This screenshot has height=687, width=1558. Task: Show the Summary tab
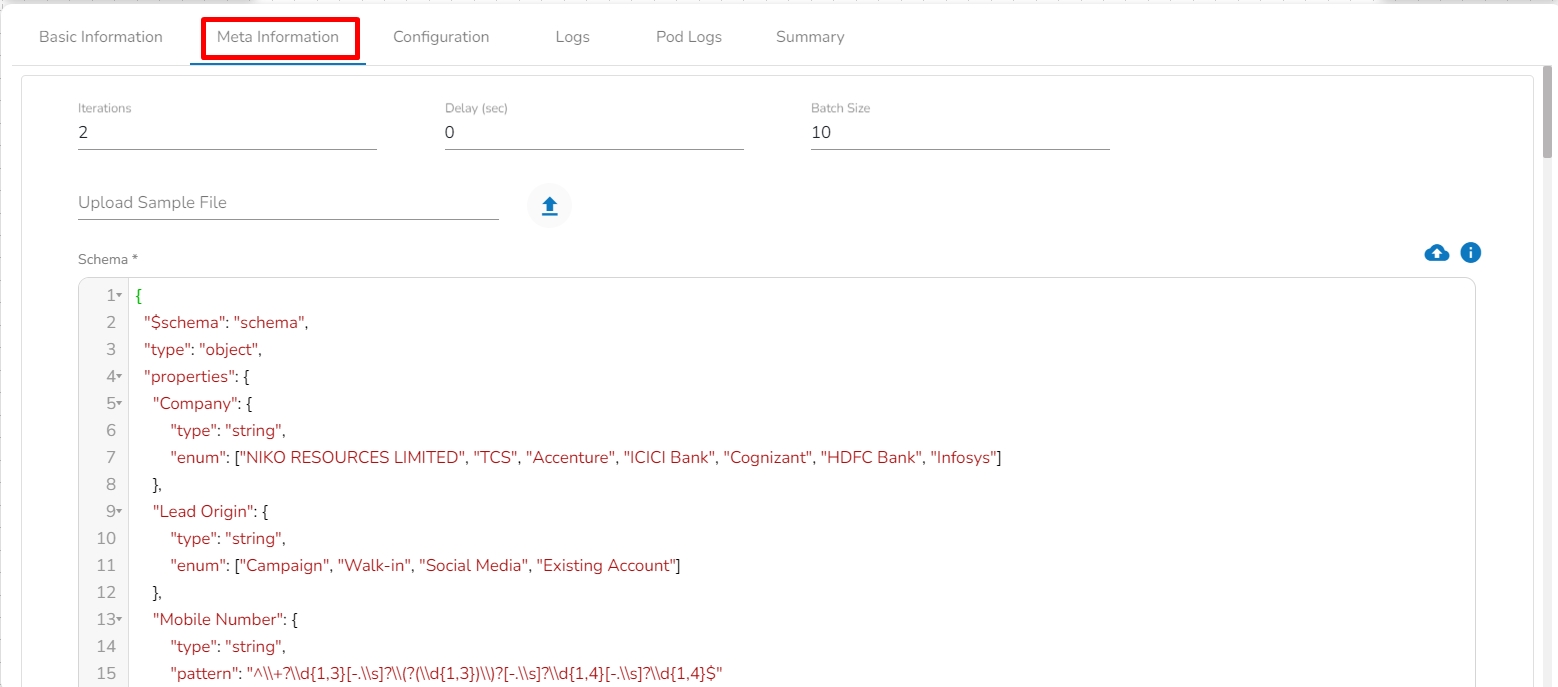click(810, 37)
